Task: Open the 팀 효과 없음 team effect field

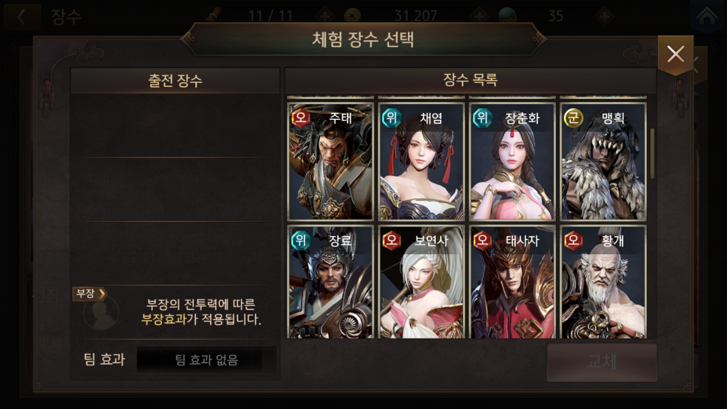Action: coord(206,360)
